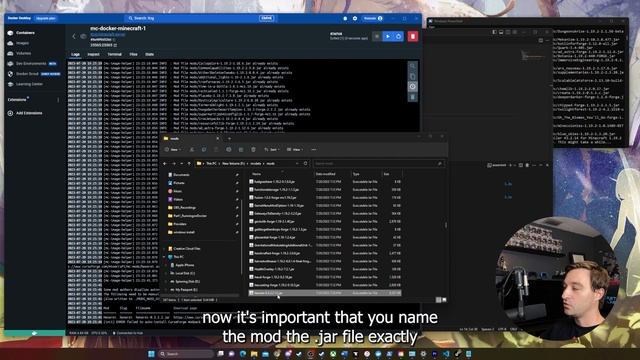Open the Windows Start menu

151,354
